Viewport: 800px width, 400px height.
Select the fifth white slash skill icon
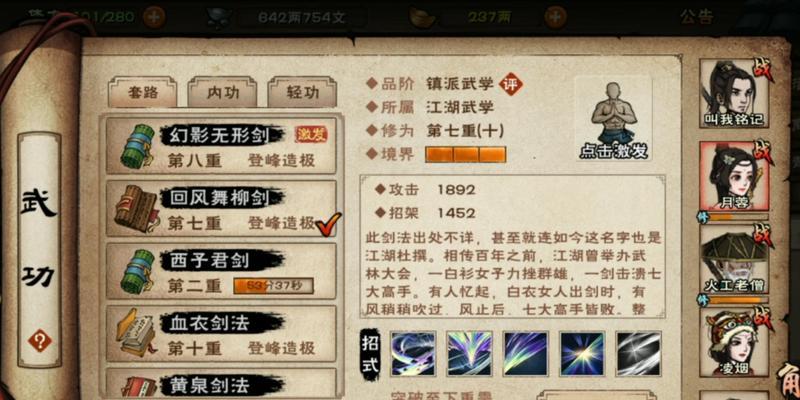639,354
